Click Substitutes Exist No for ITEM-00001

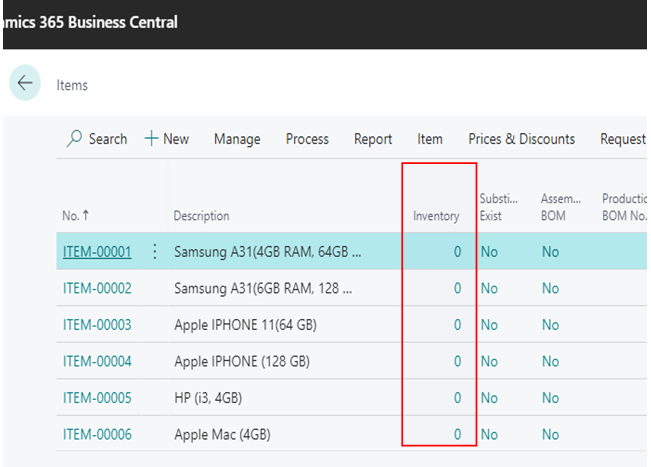point(489,252)
